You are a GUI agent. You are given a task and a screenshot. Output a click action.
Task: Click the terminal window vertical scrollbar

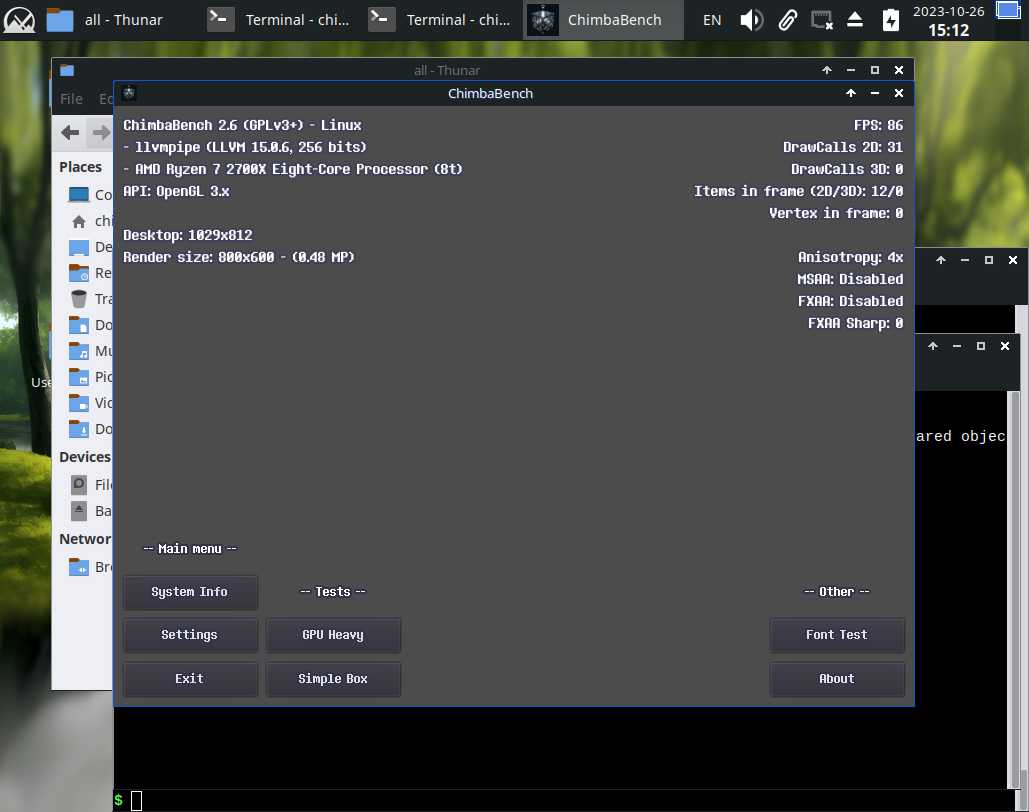(1014, 589)
